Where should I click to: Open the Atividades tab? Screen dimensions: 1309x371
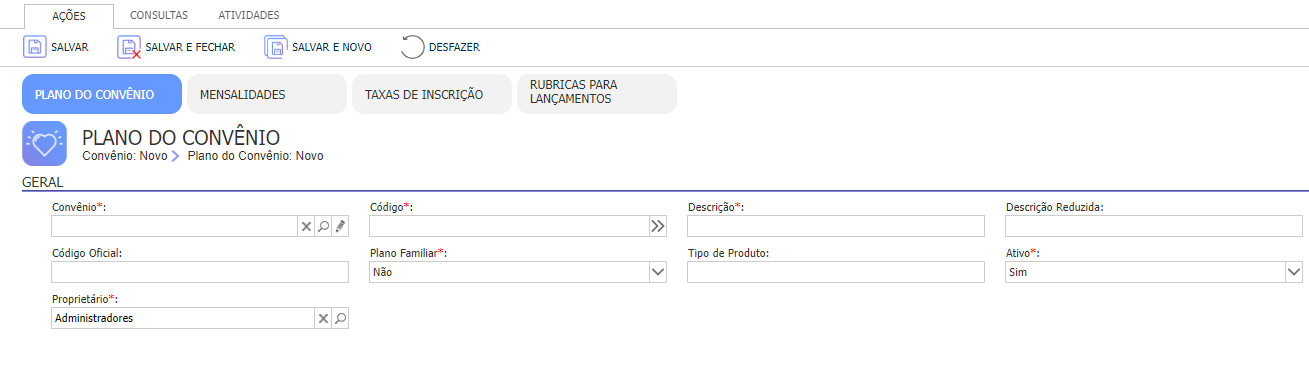249,15
